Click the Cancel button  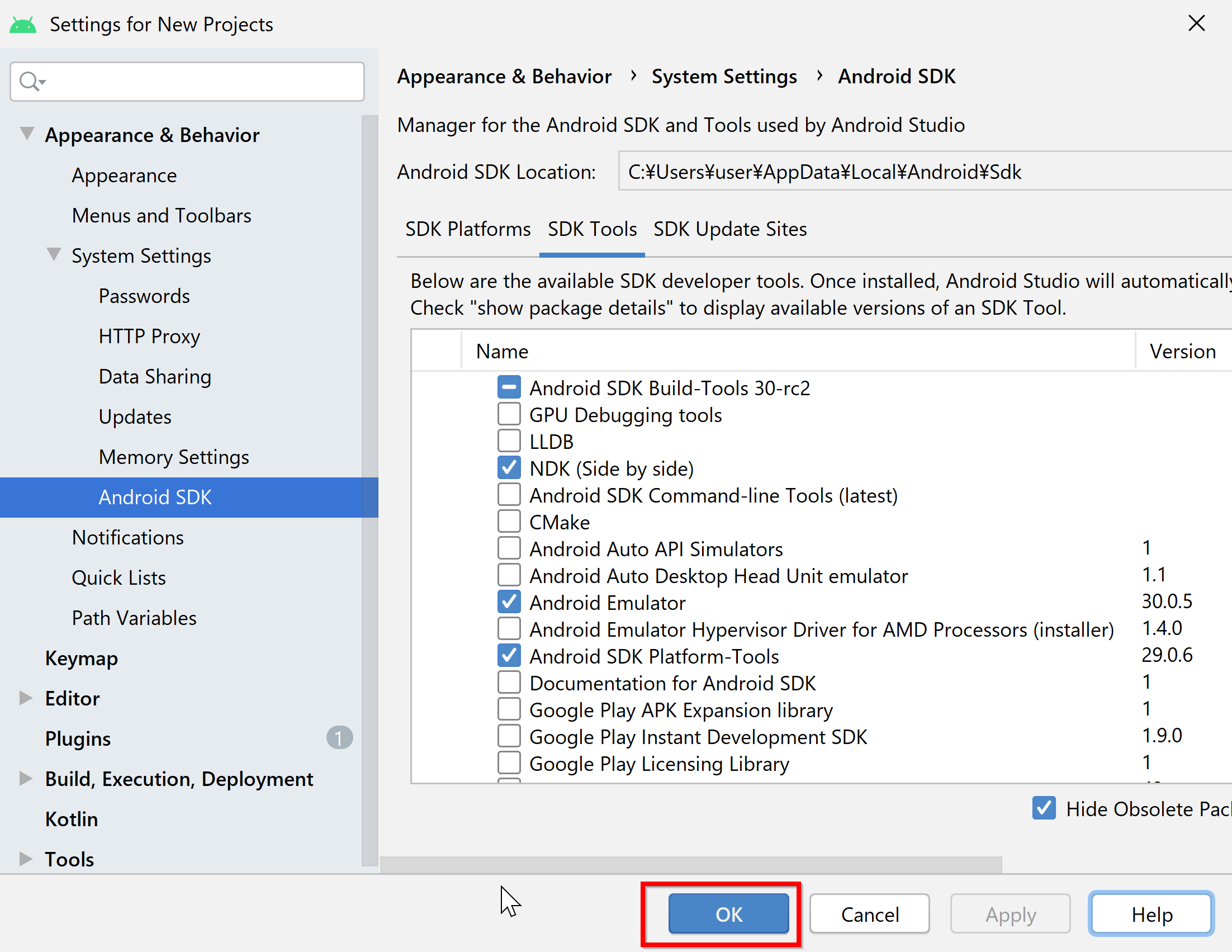(x=869, y=913)
